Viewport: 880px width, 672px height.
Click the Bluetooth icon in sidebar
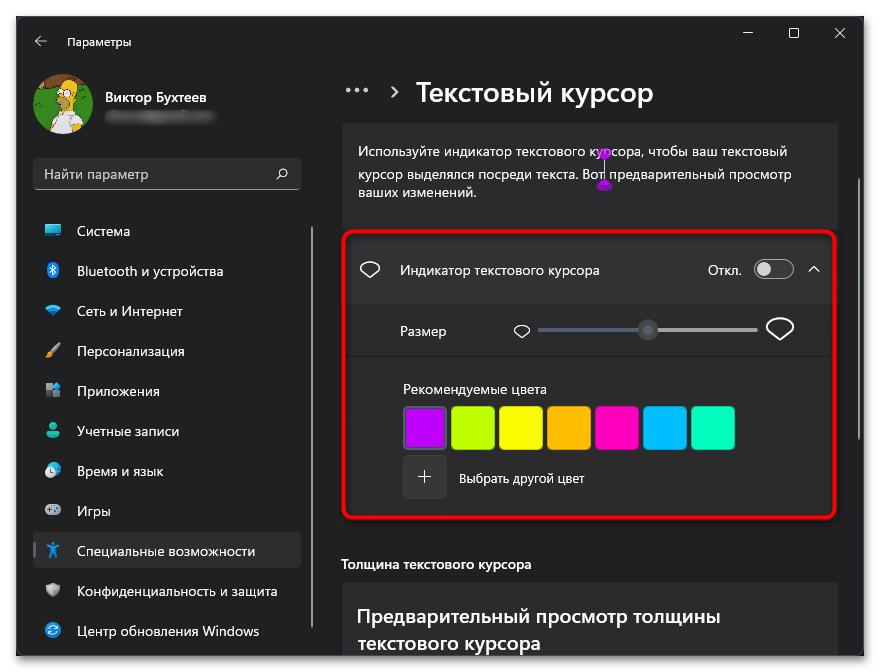54,271
